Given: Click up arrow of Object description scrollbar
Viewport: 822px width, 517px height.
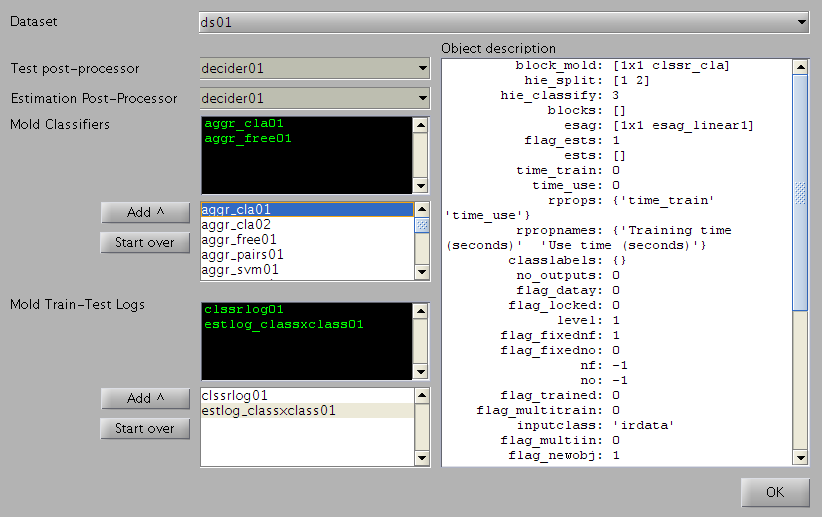Looking at the screenshot, I should (800, 67).
